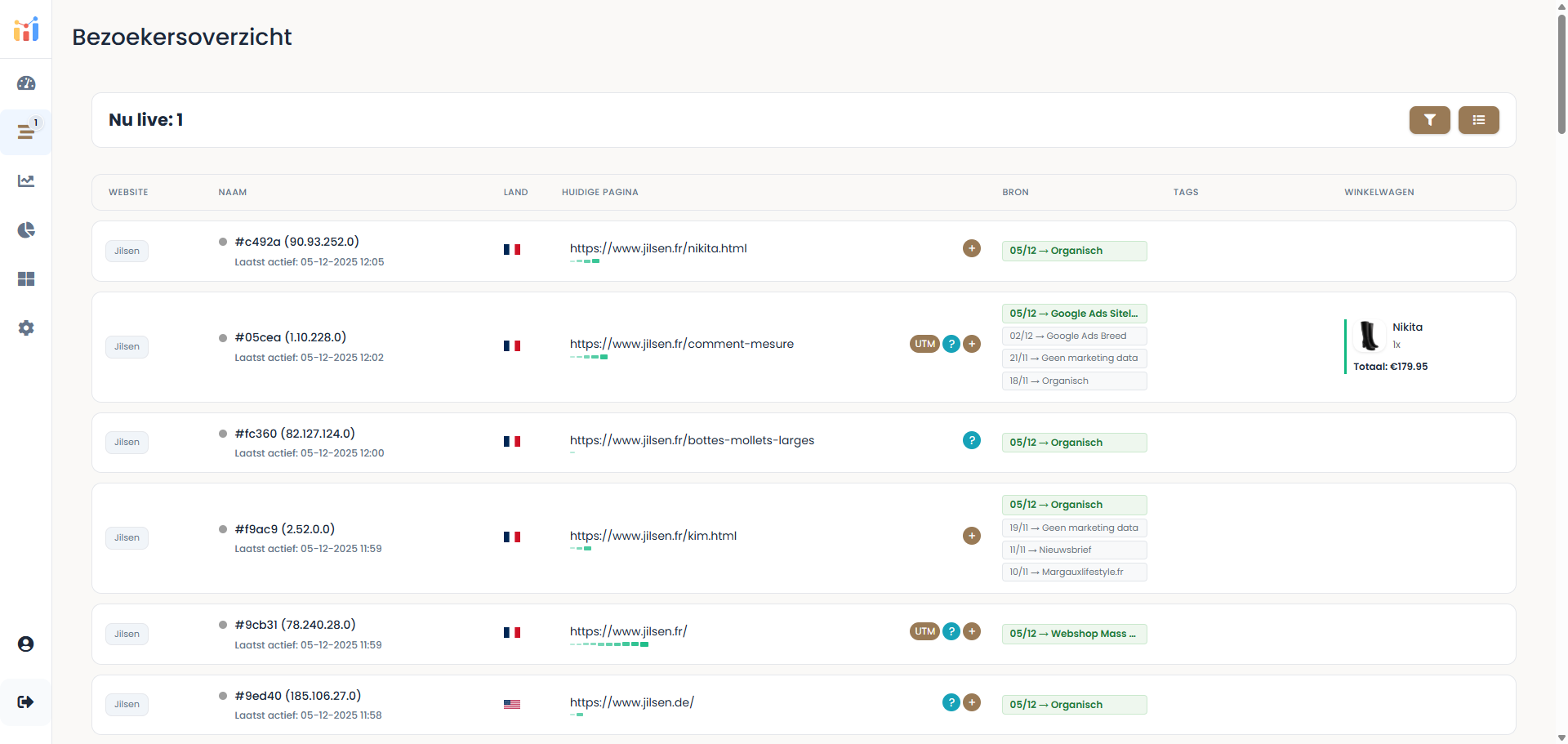
Task: Click question mark icon on bottes-mollets-larges row
Action: point(971,440)
